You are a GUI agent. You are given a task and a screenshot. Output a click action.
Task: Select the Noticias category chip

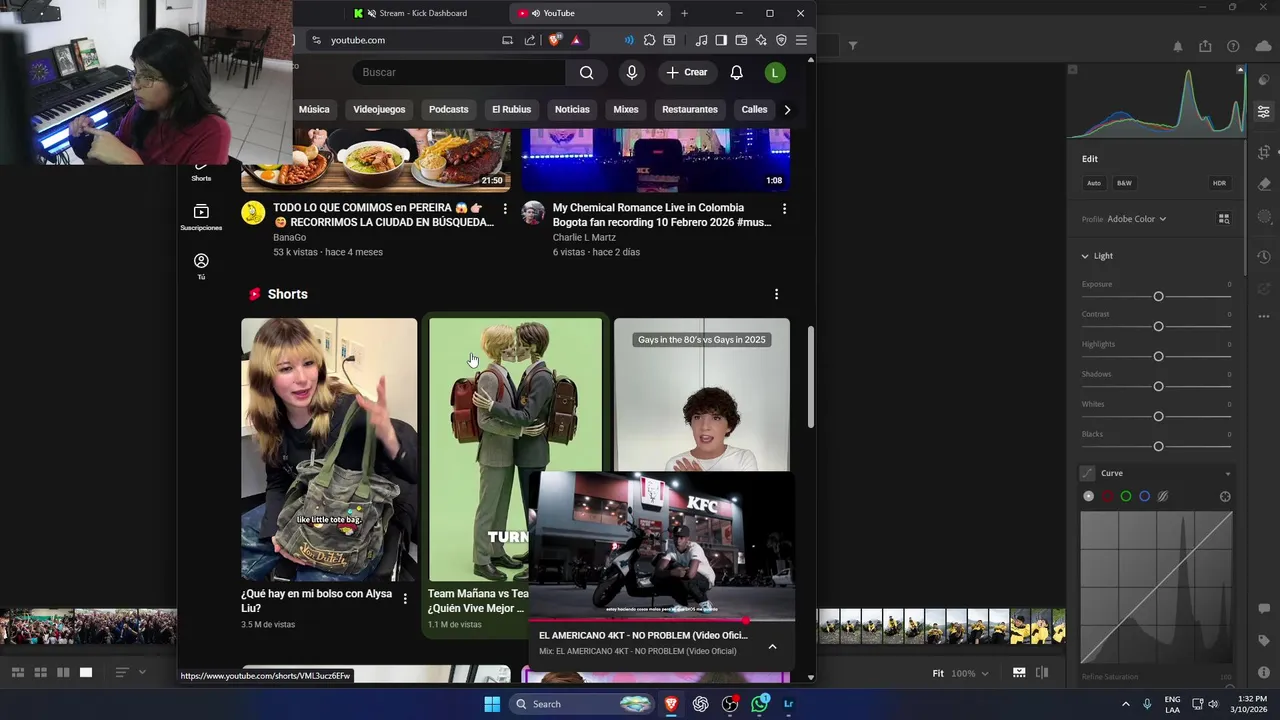572,109
